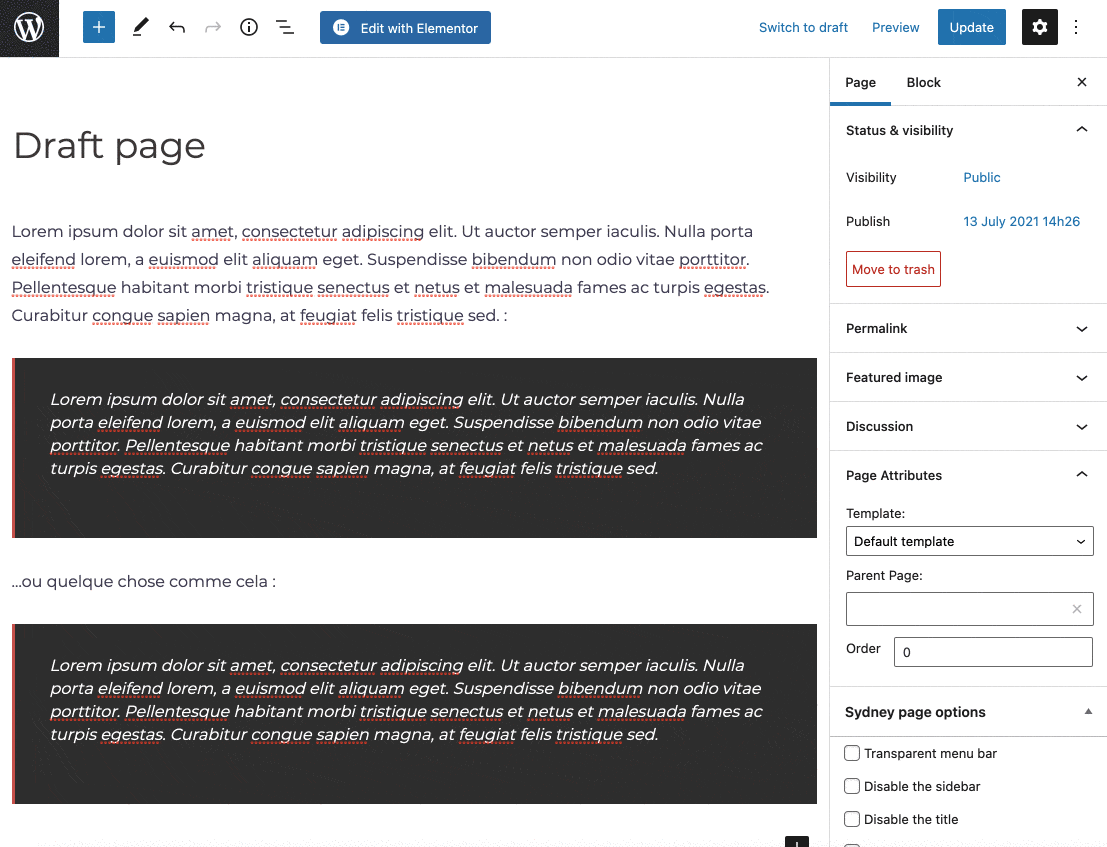Screen dimensions: 1107x847
Task: Open the List View outline icon
Action: coord(285,27)
